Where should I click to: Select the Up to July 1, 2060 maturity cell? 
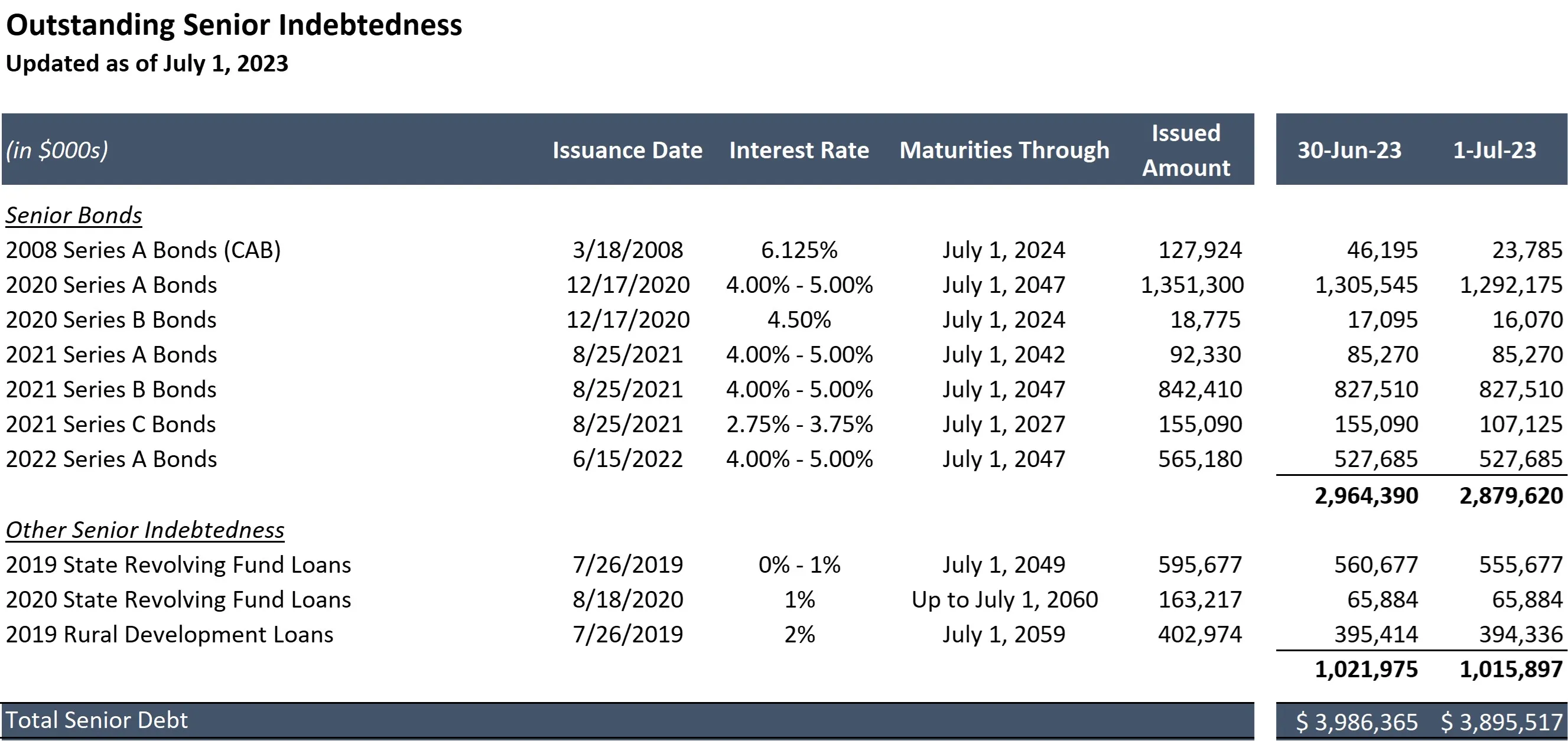[x=1004, y=600]
